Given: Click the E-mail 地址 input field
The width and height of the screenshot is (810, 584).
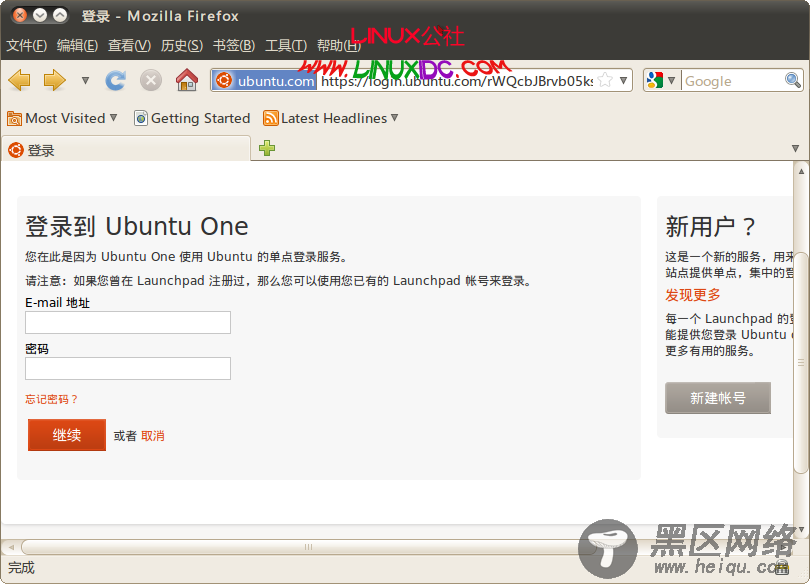Looking at the screenshot, I should click(x=128, y=322).
